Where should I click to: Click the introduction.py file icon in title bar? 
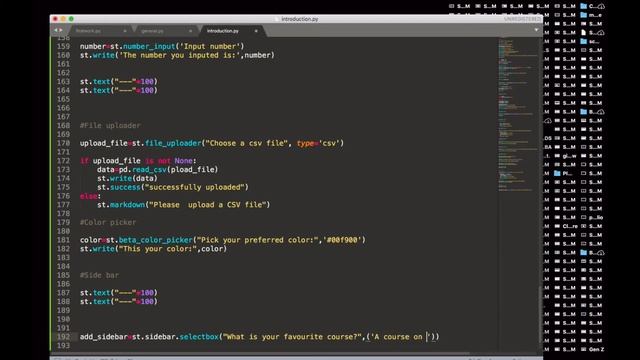(278, 19)
